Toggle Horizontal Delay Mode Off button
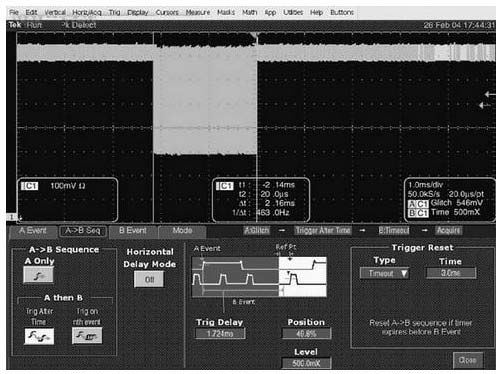Image resolution: width=500 pixels, height=374 pixels. 149,279
